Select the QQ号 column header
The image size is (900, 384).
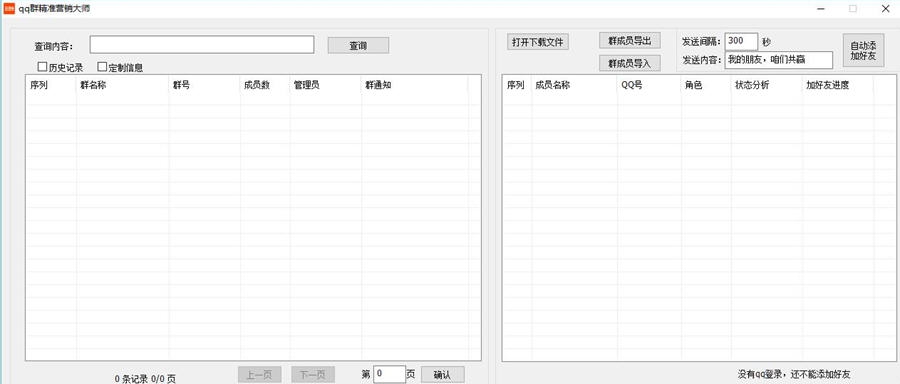tap(649, 86)
